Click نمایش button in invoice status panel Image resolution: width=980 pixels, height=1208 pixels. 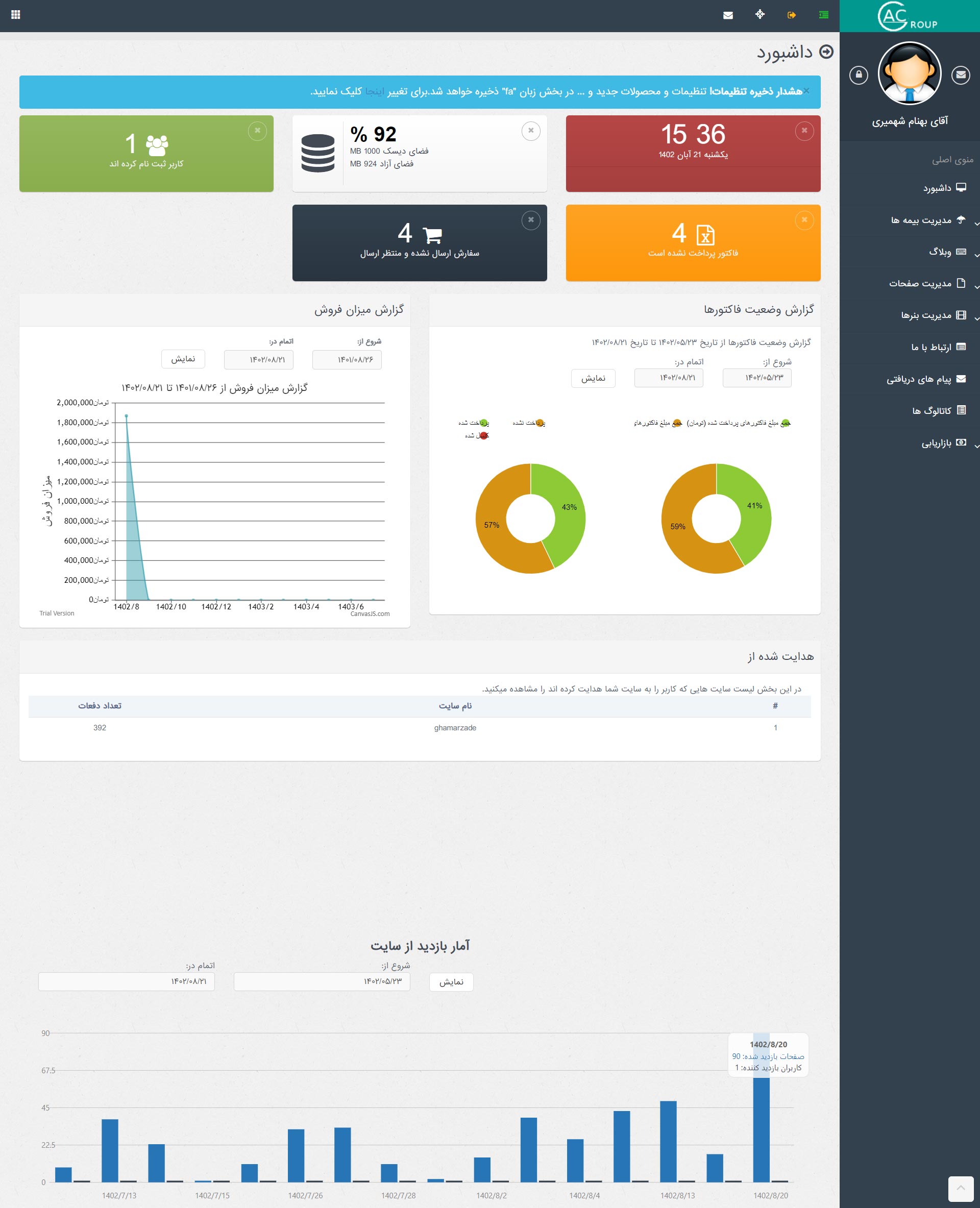[x=593, y=378]
